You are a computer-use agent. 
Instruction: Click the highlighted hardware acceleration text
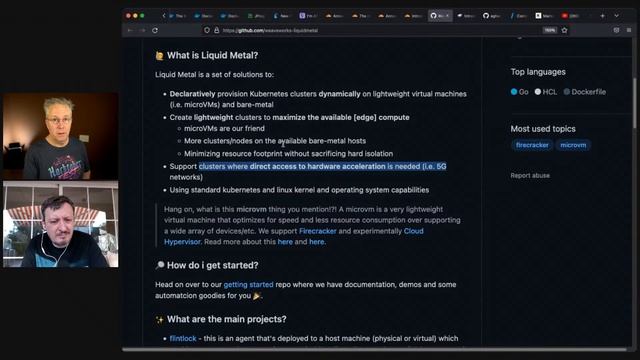322,166
